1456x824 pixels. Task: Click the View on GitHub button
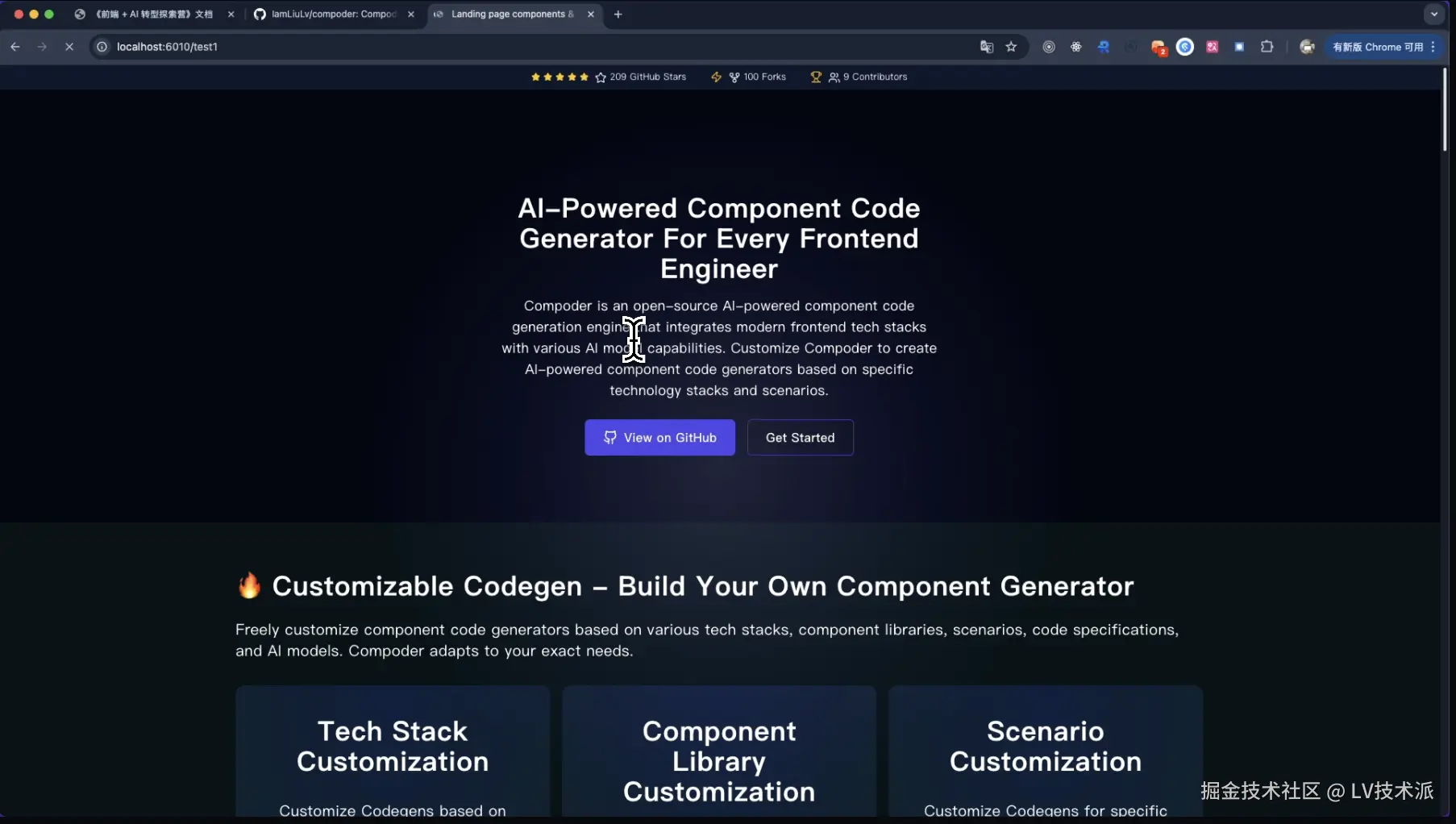659,437
